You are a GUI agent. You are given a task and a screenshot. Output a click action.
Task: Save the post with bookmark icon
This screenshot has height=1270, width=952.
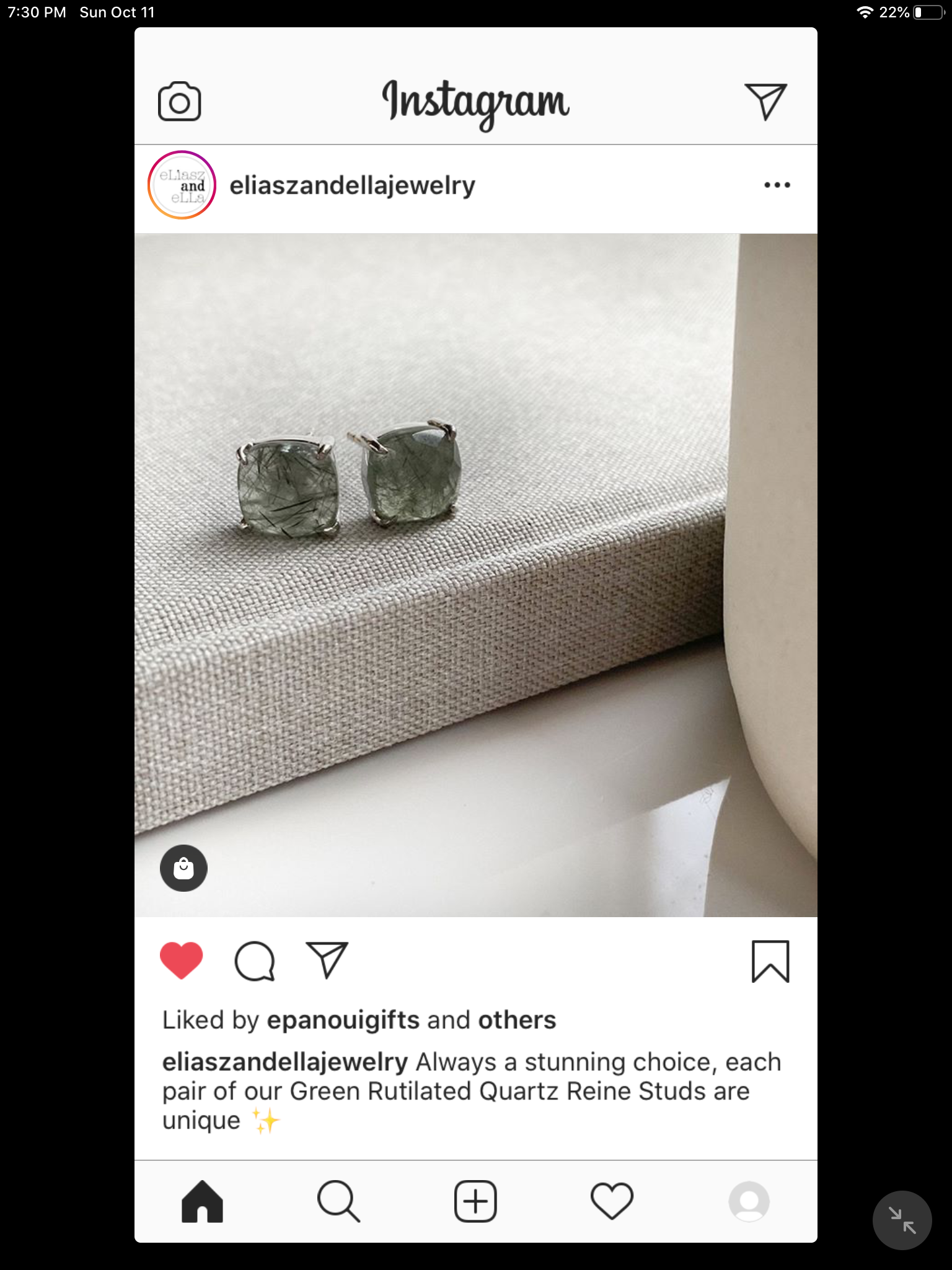pos(770,961)
